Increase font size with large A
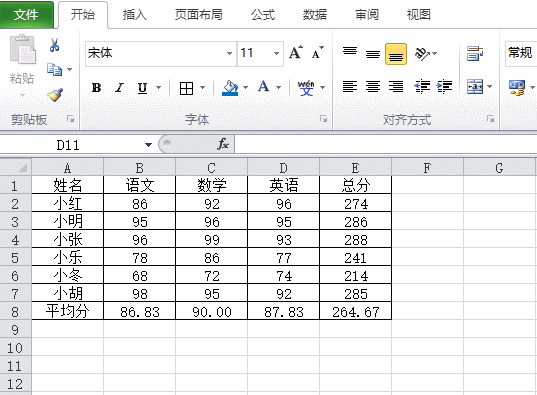The height and width of the screenshot is (395, 537). point(296,53)
